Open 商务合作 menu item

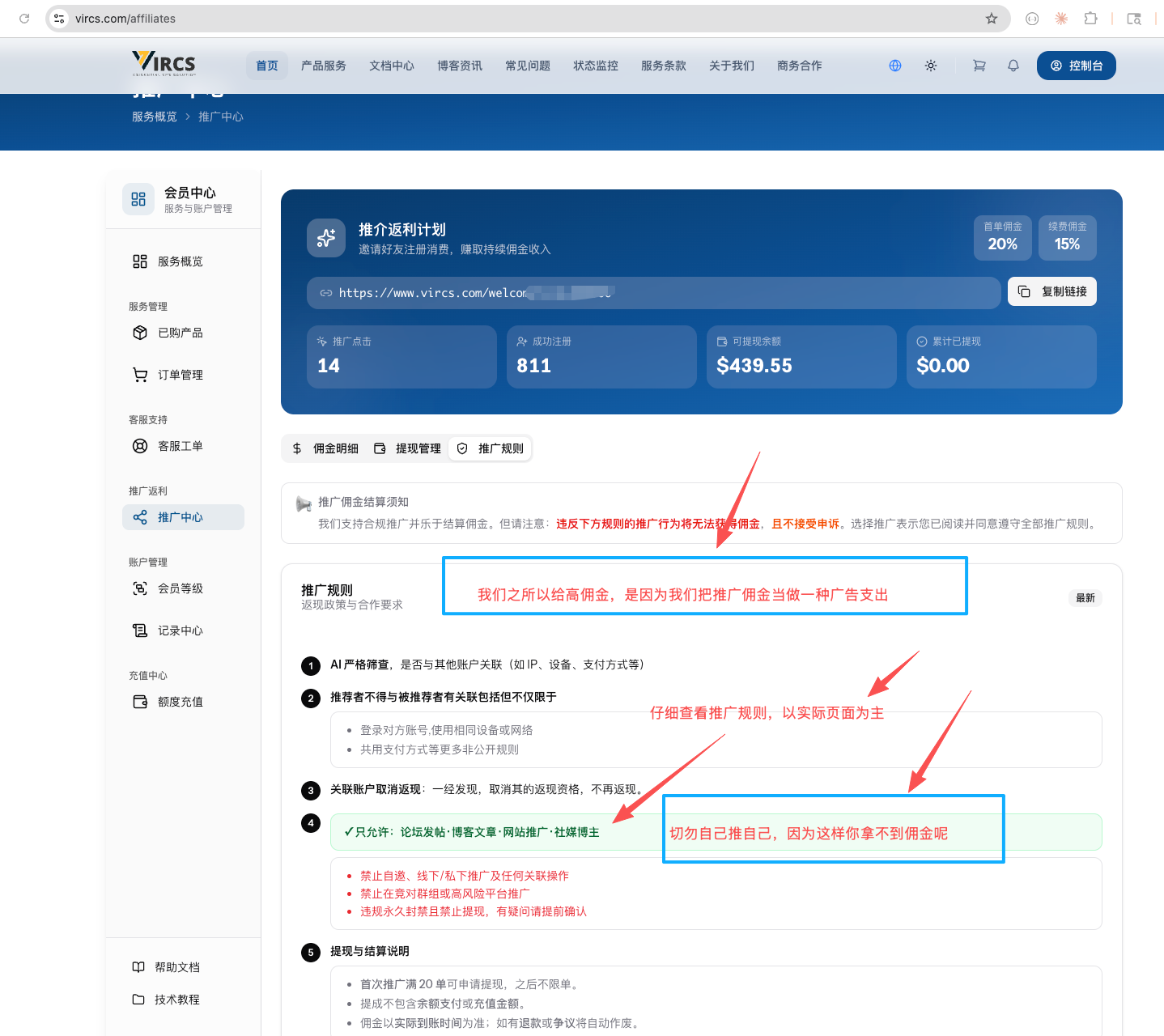tap(800, 66)
